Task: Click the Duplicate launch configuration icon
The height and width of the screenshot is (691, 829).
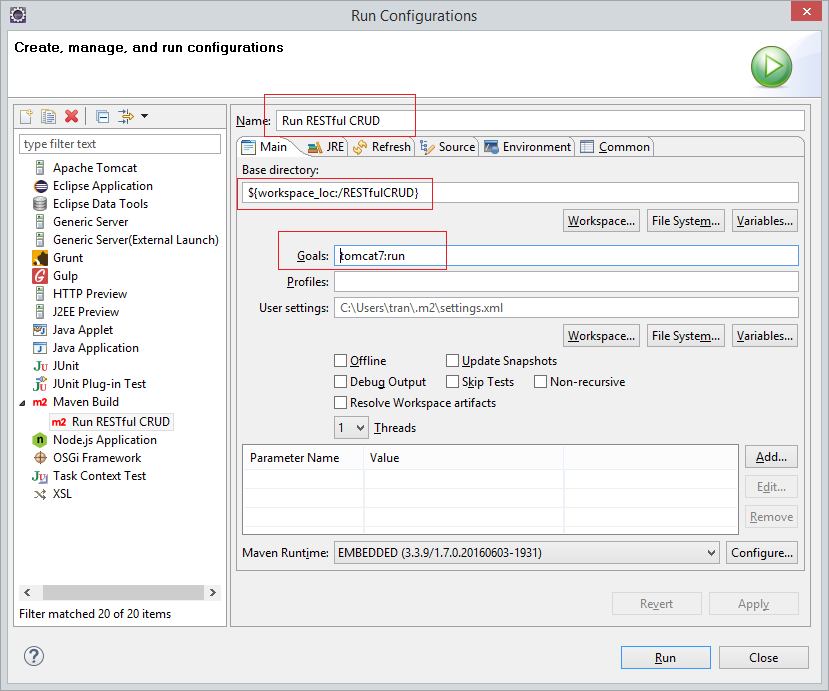Action: tap(48, 116)
